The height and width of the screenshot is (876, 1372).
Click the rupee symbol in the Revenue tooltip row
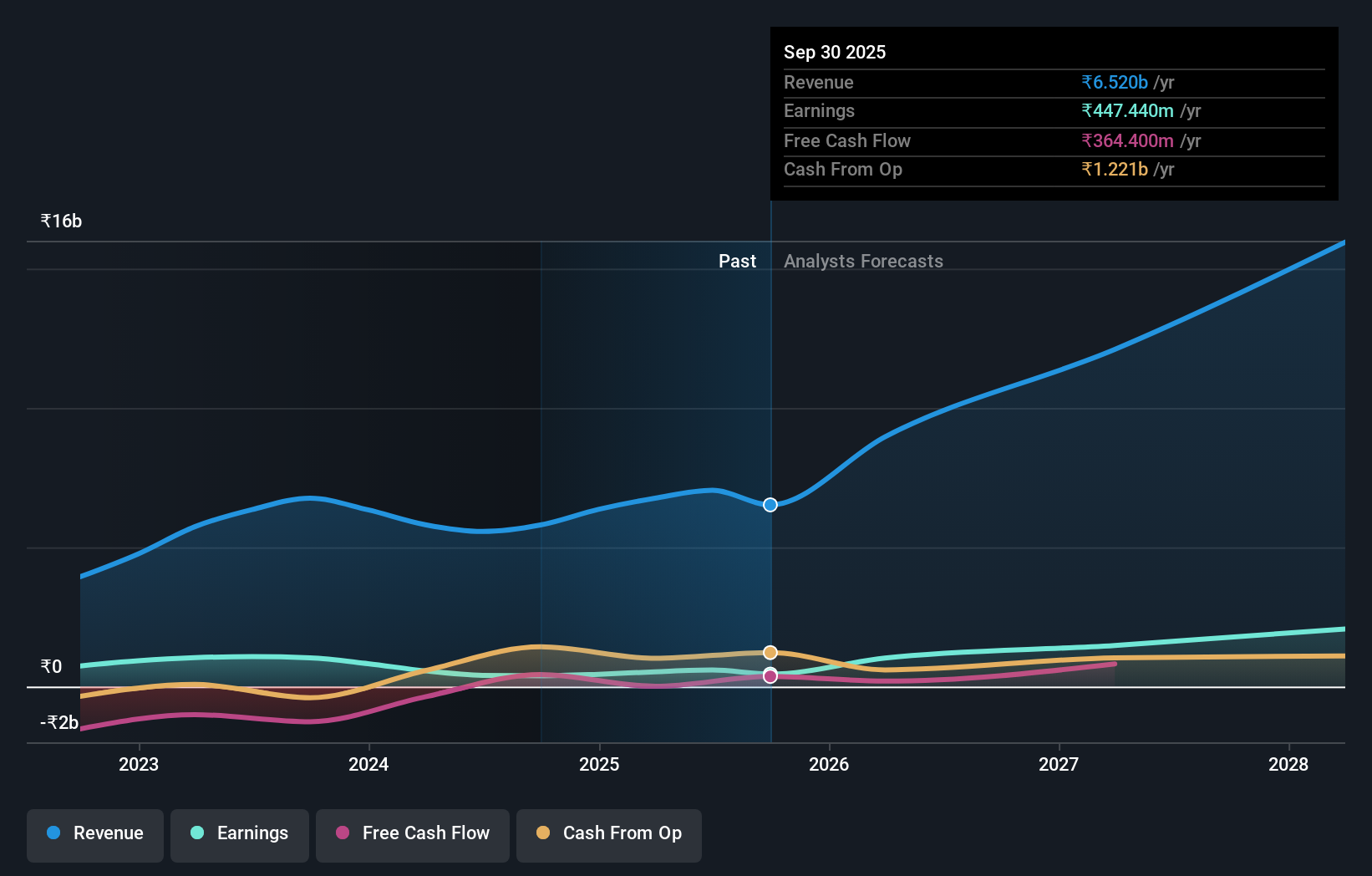pos(1088,82)
